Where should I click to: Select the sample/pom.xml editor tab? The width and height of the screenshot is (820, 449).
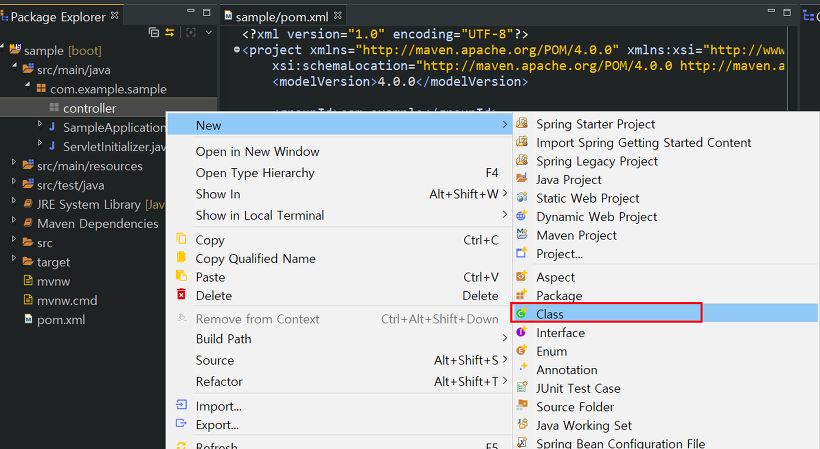point(282,17)
